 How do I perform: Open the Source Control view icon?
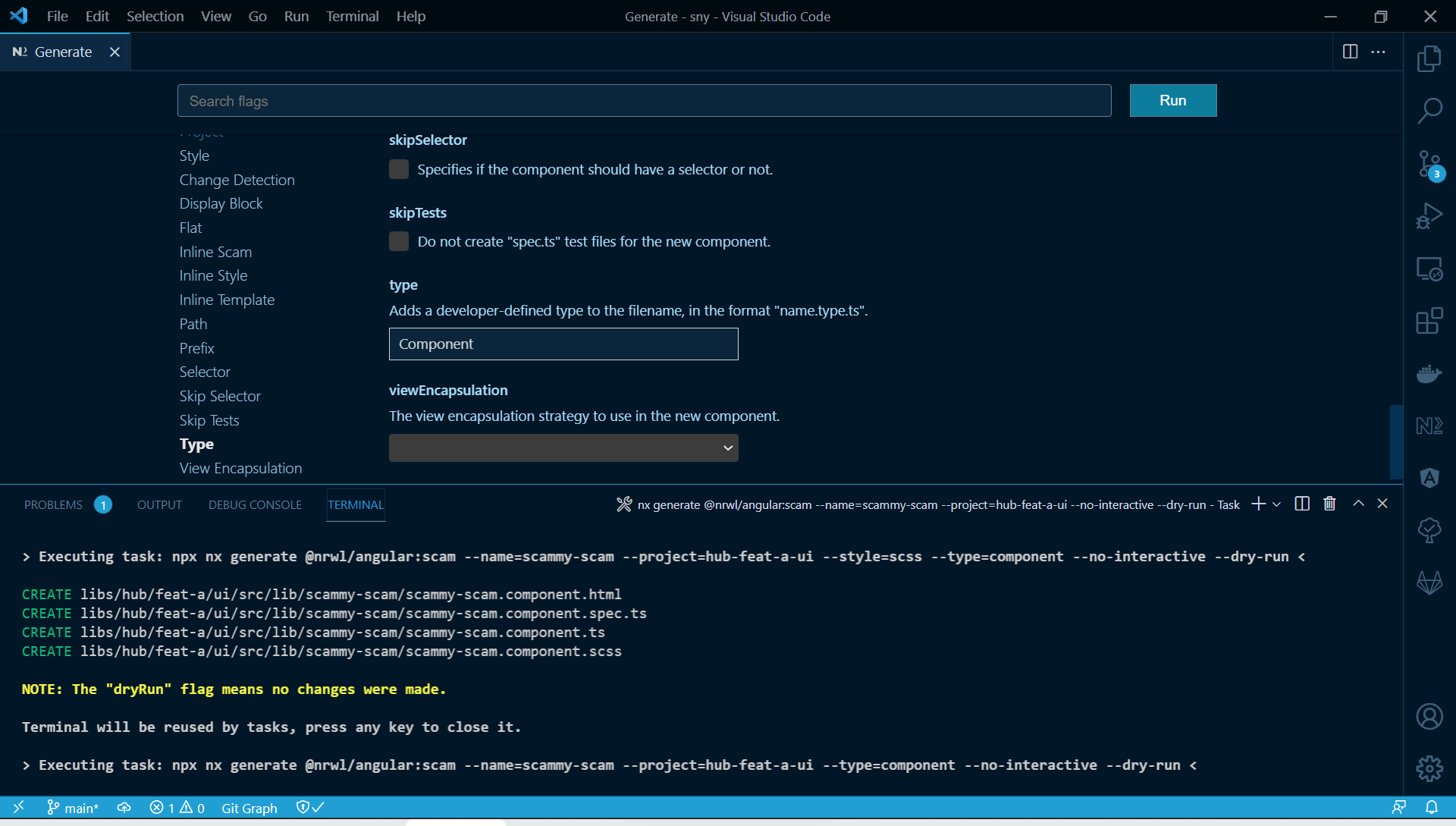(x=1429, y=163)
